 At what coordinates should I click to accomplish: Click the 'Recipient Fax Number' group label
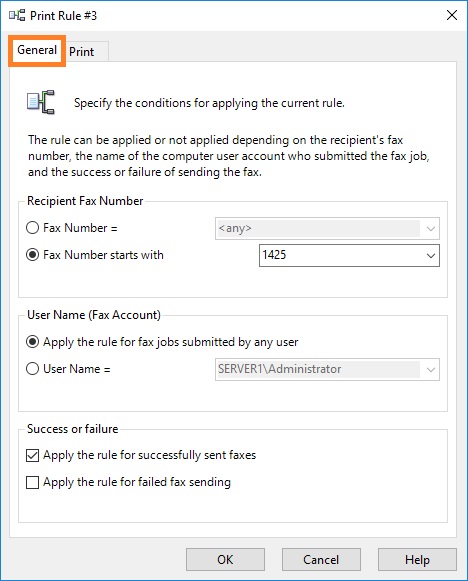[85, 201]
